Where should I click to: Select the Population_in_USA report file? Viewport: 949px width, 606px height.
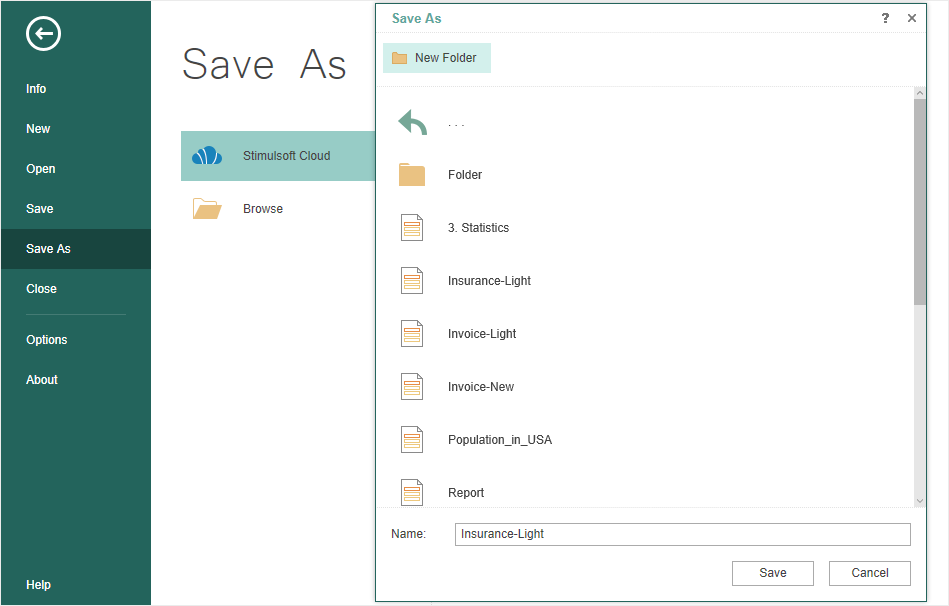645,440
